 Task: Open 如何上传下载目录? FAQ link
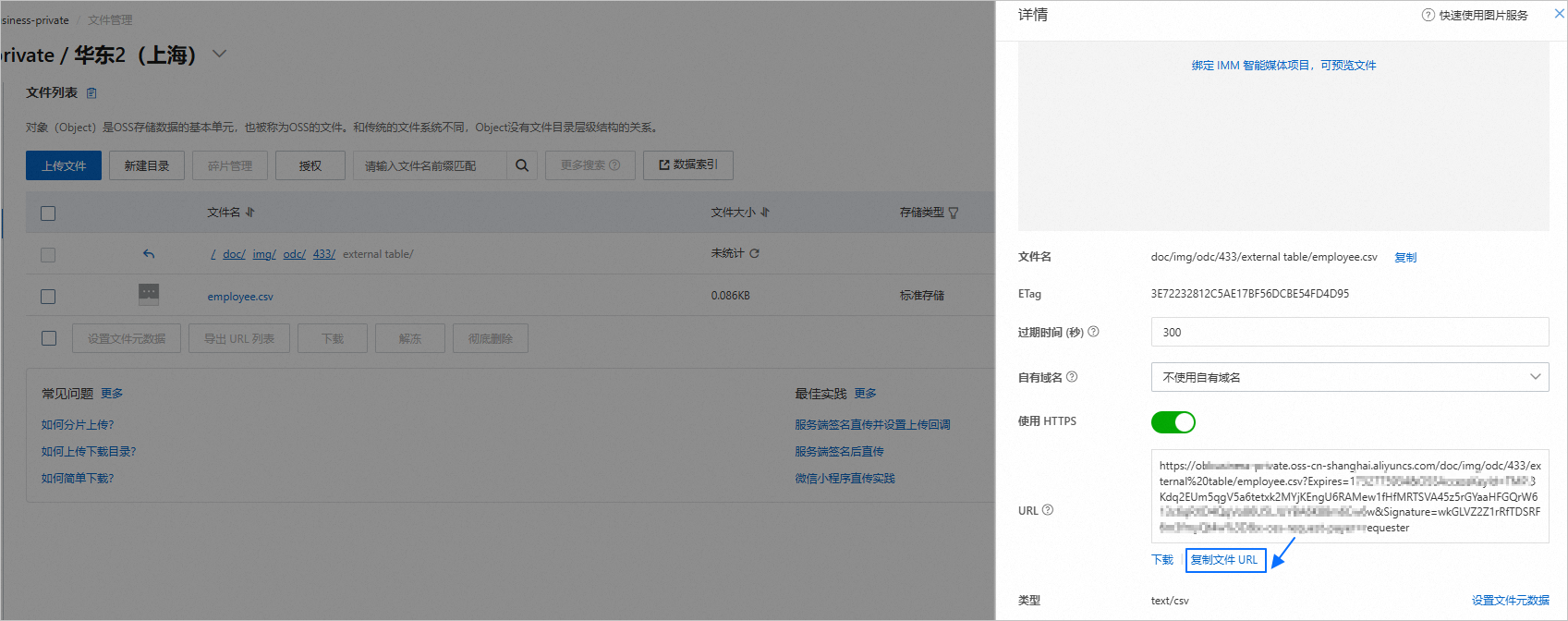tap(89, 451)
